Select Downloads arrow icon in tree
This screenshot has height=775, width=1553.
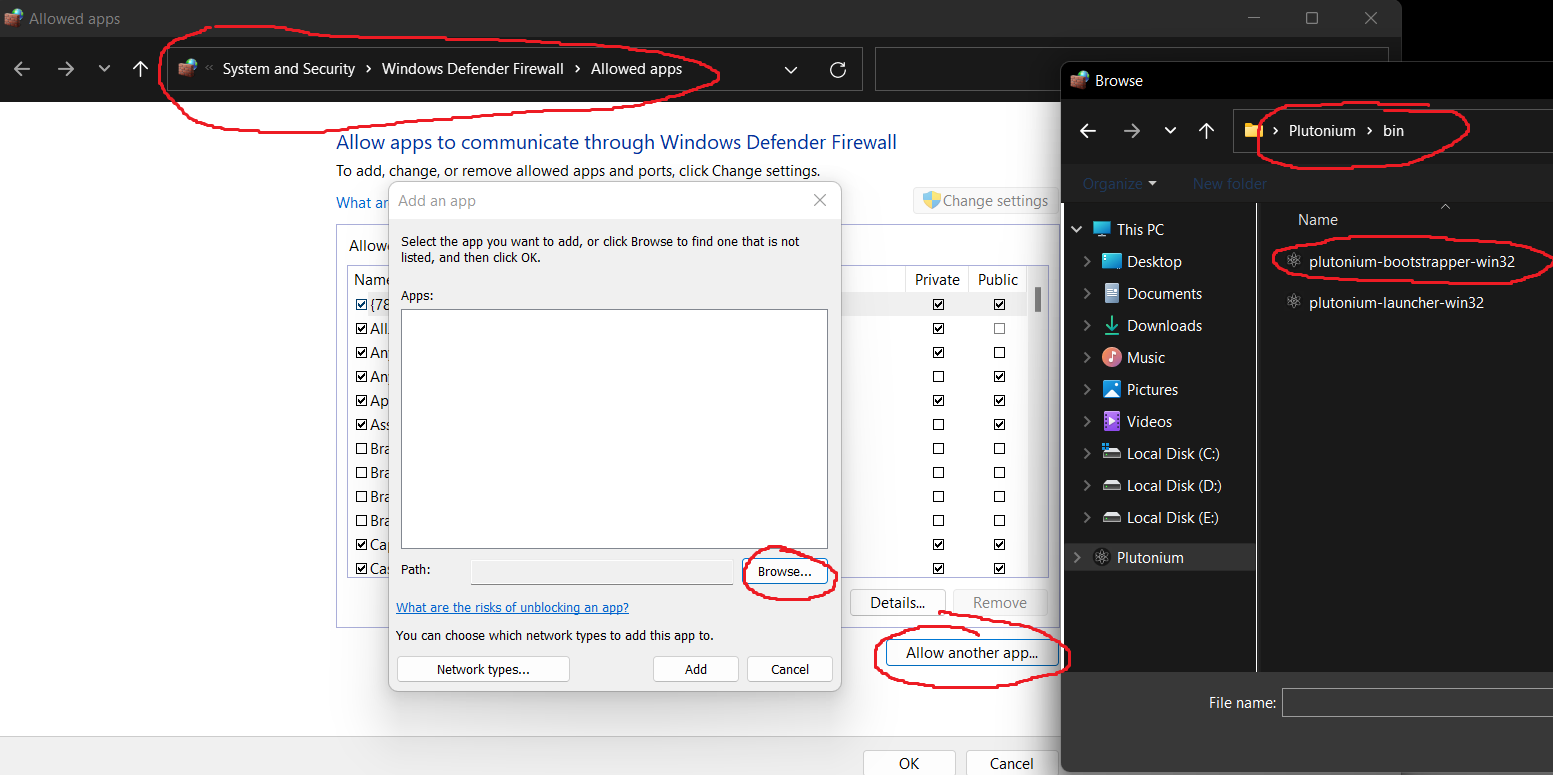(x=1111, y=325)
